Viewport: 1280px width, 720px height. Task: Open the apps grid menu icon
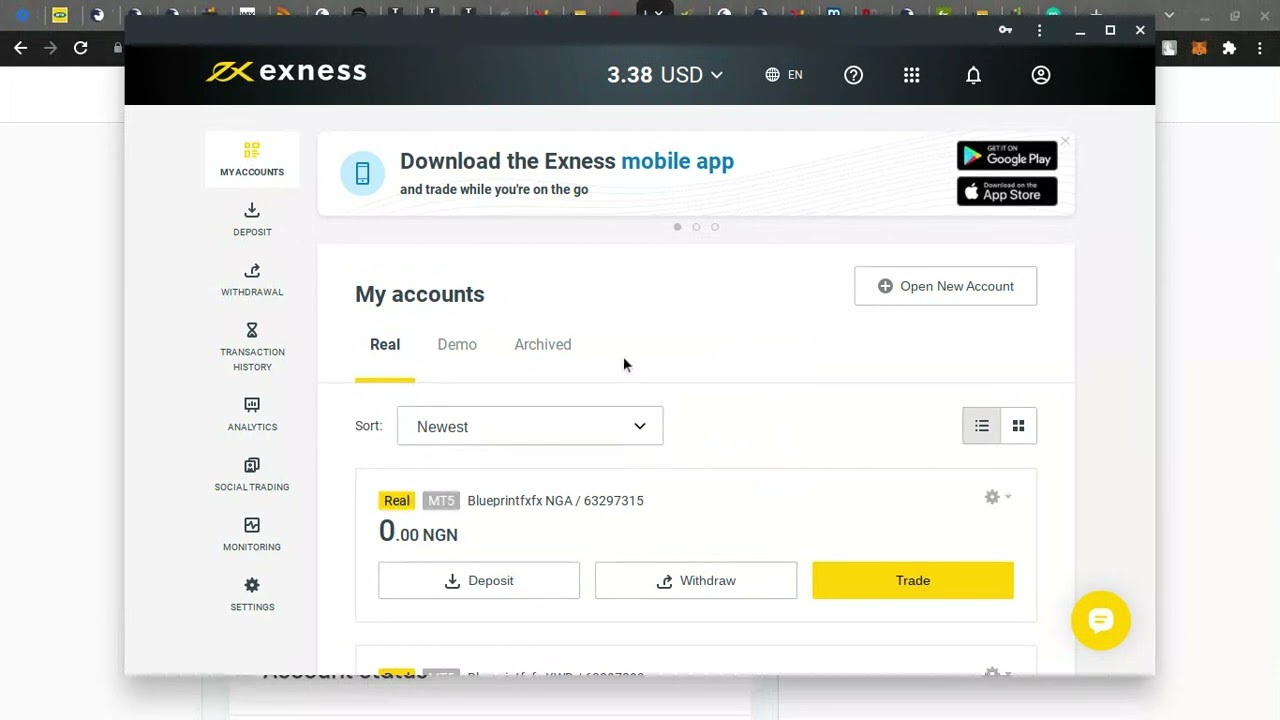tap(911, 75)
